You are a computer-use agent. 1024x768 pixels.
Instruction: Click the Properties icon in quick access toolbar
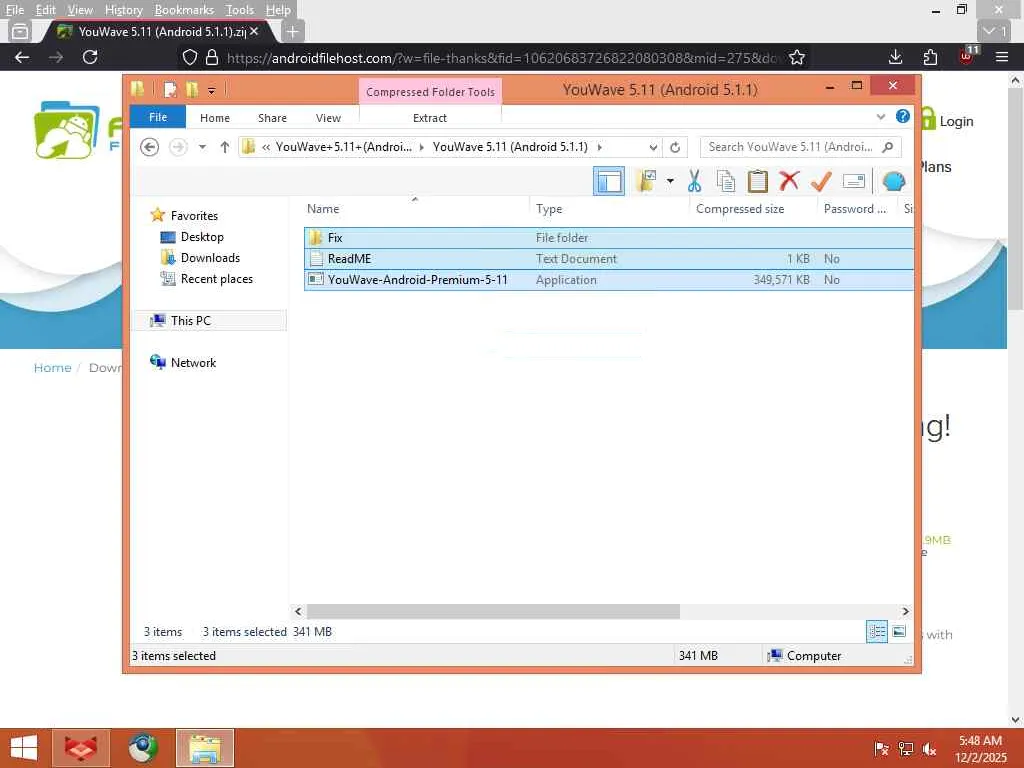point(170,89)
